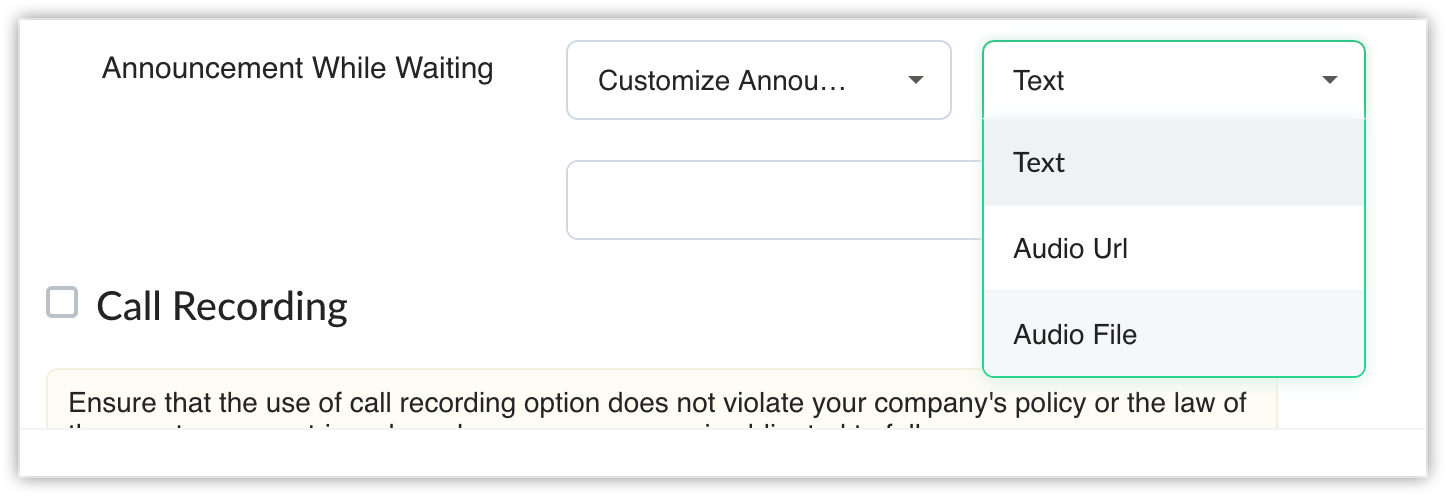
Task: Keep the announcement type as Text in the list
Action: point(1039,162)
